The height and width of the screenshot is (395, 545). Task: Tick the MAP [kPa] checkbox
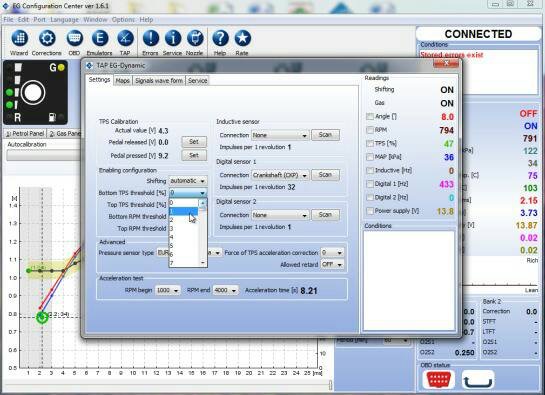[x=370, y=157]
